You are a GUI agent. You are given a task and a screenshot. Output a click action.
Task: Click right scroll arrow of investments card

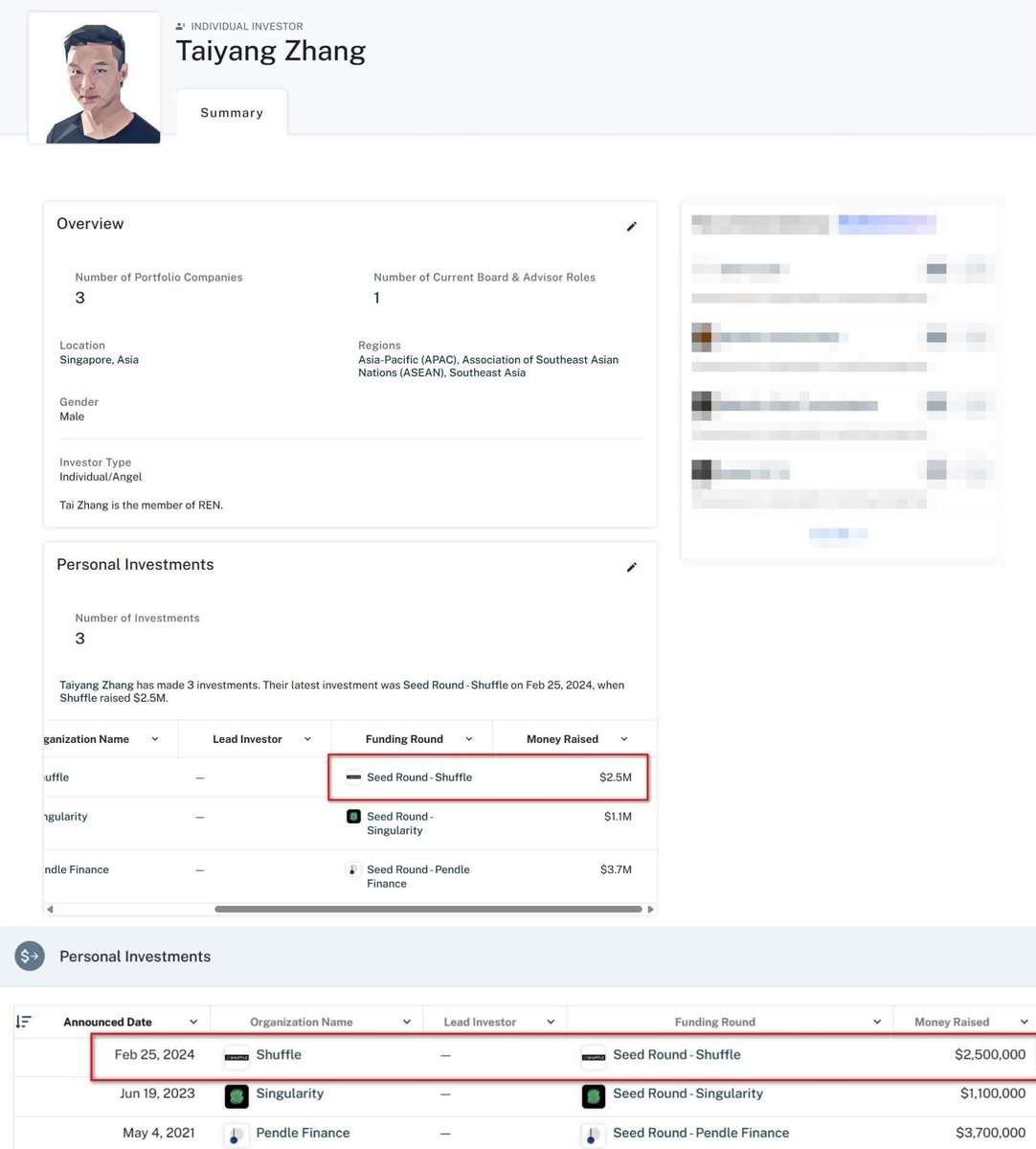[650, 909]
